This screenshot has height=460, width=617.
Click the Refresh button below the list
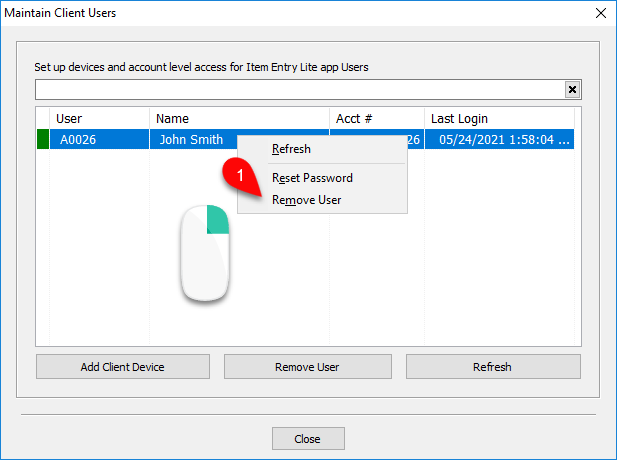coord(493,367)
